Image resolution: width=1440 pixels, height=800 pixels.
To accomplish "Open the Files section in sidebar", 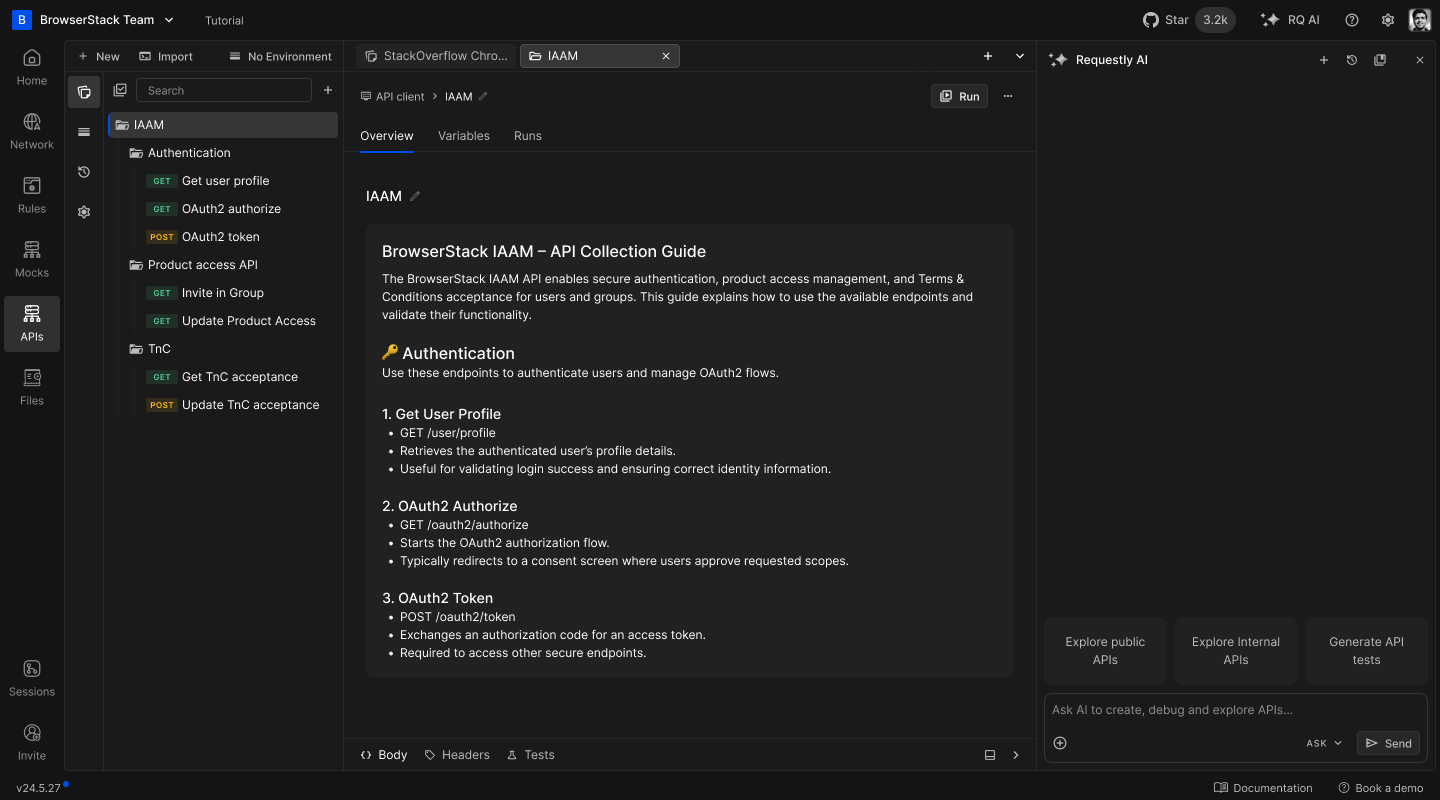I will click(32, 388).
